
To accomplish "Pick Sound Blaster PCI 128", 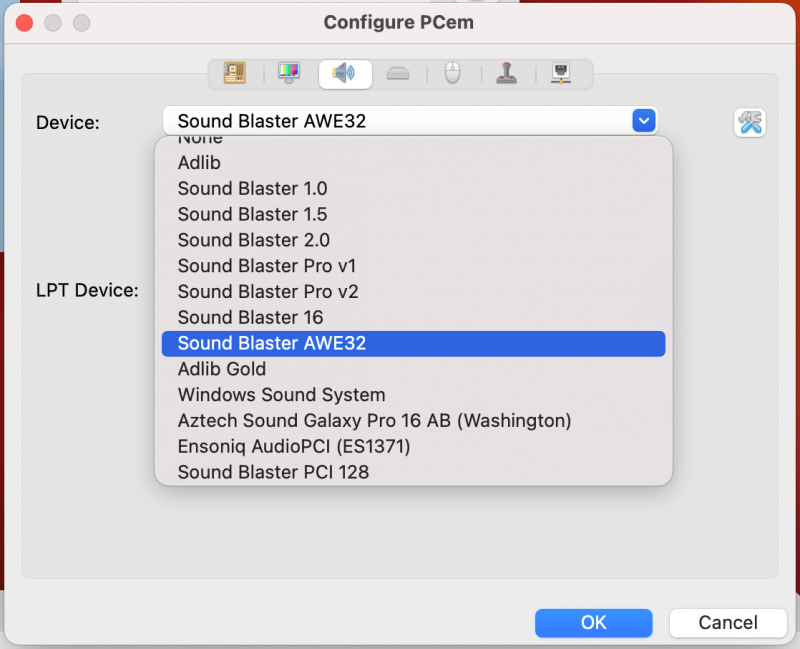I will [273, 472].
